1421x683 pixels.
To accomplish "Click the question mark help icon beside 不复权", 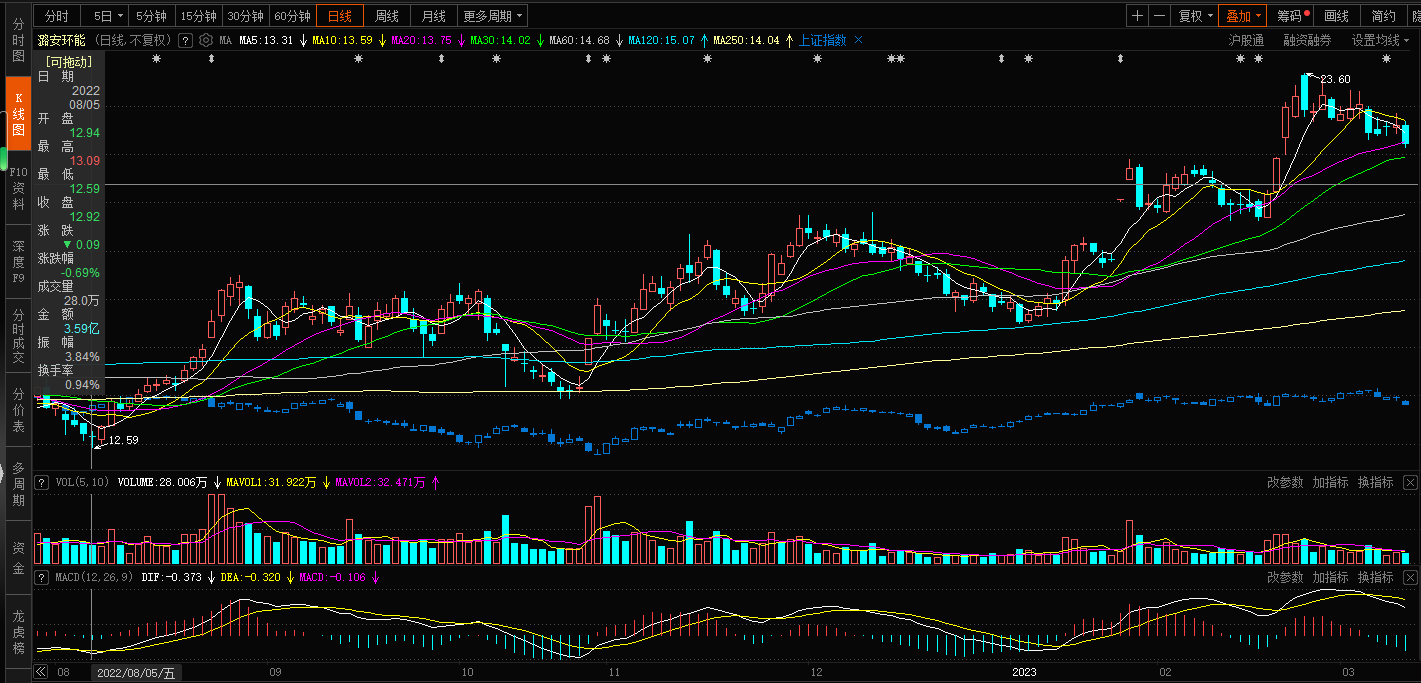I will (x=184, y=40).
